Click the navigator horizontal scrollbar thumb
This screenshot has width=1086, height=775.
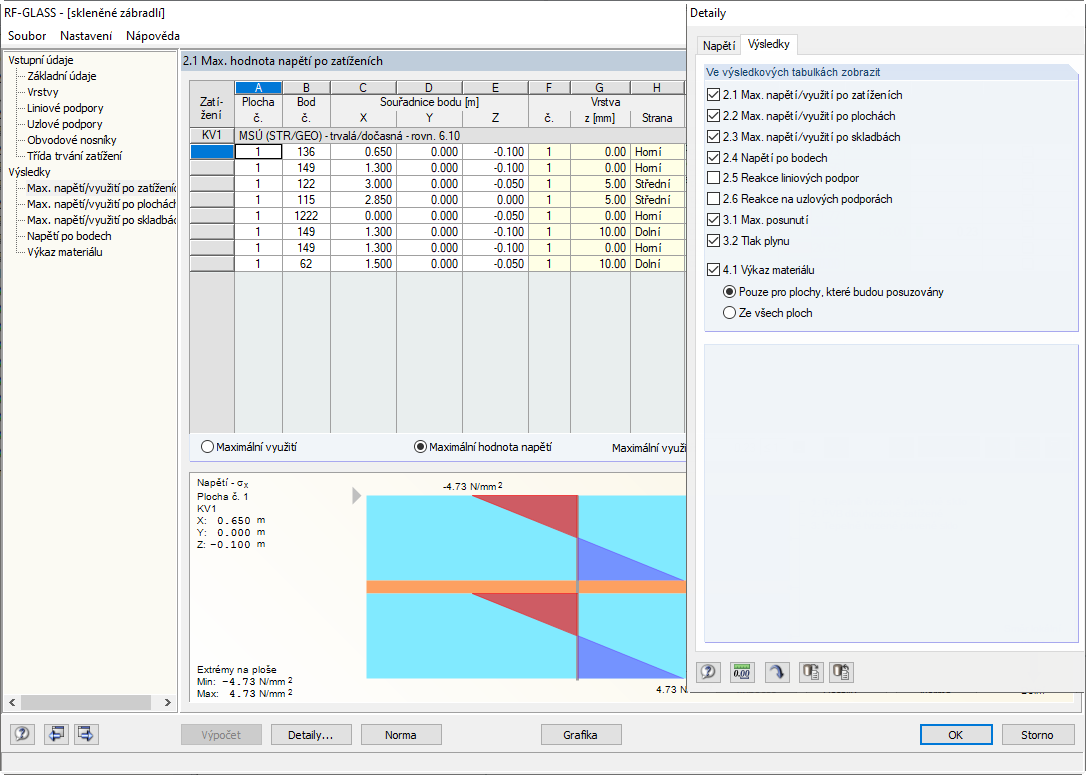point(86,702)
